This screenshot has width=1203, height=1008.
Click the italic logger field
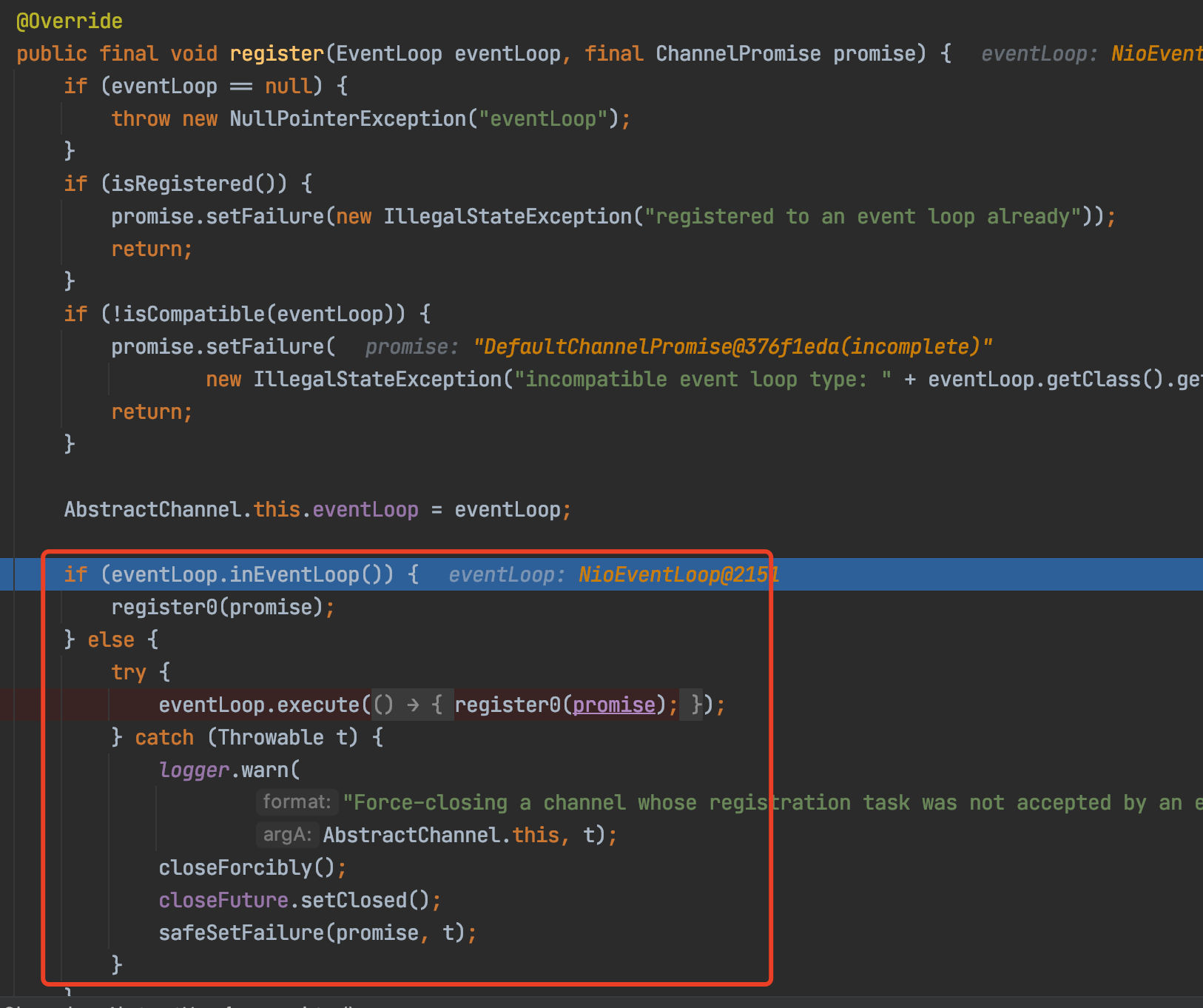pyautogui.click(x=194, y=770)
